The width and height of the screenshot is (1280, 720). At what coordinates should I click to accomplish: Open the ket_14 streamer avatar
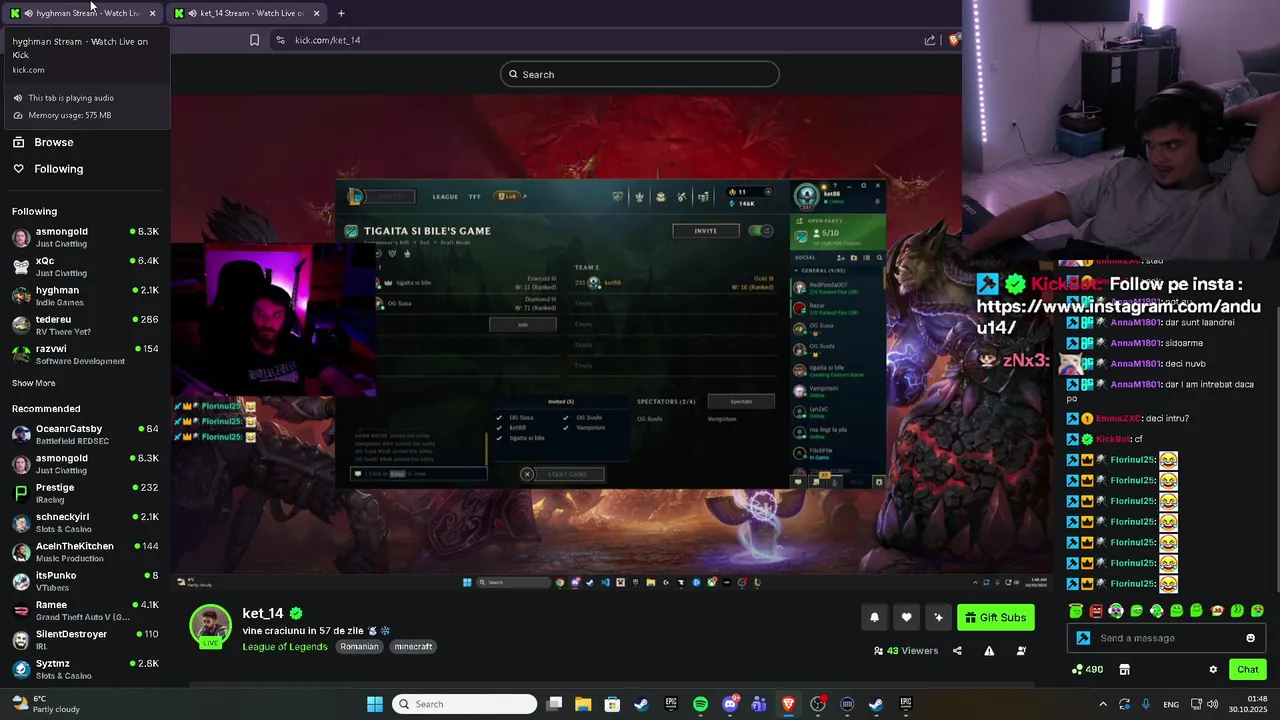coord(210,625)
